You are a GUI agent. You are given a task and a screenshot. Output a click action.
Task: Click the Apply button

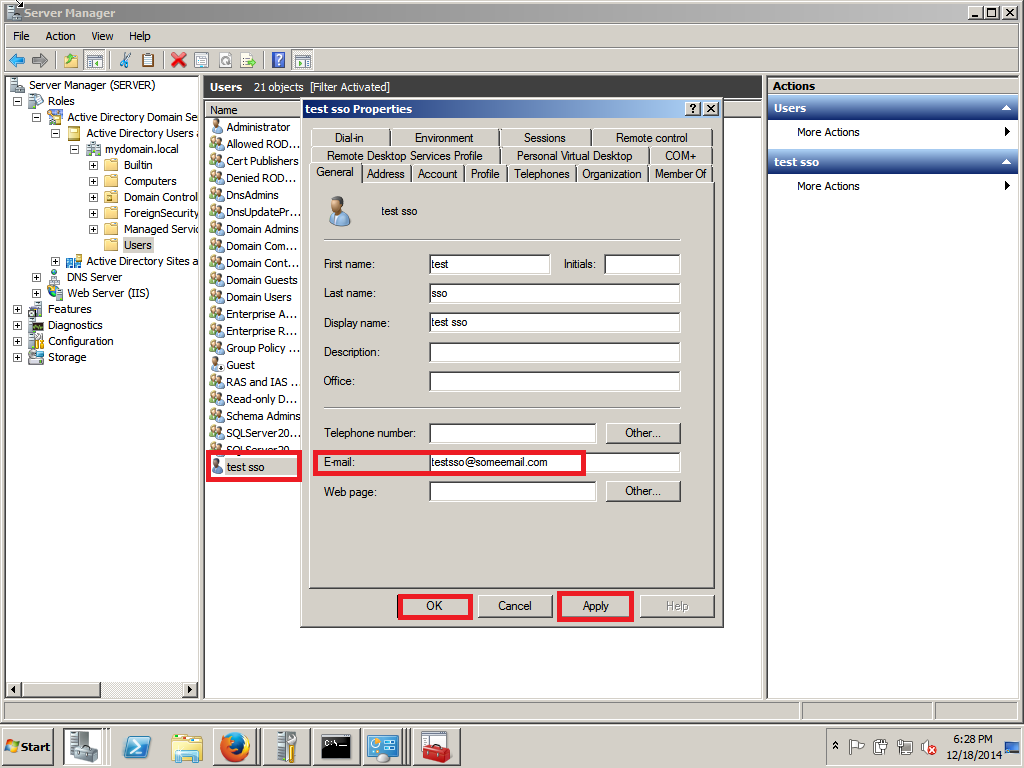click(x=595, y=605)
